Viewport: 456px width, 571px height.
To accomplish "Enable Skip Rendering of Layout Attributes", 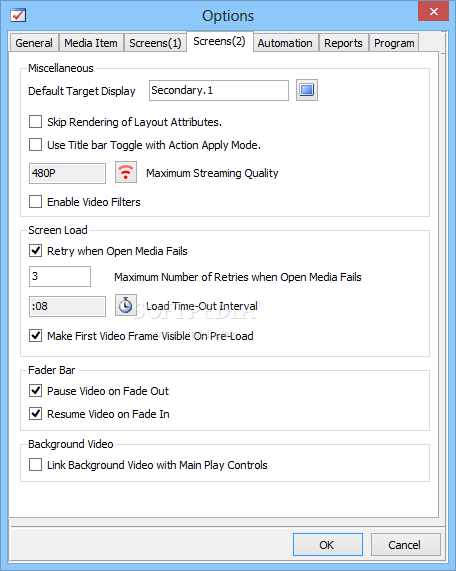I will coord(35,122).
